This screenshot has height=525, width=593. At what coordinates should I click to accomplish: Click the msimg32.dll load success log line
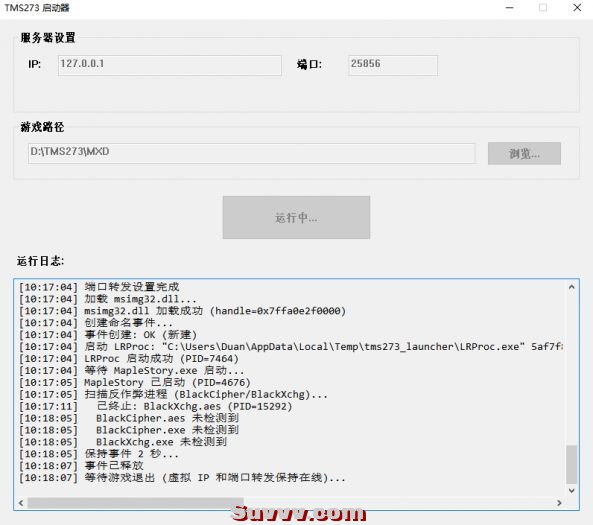pos(182,311)
